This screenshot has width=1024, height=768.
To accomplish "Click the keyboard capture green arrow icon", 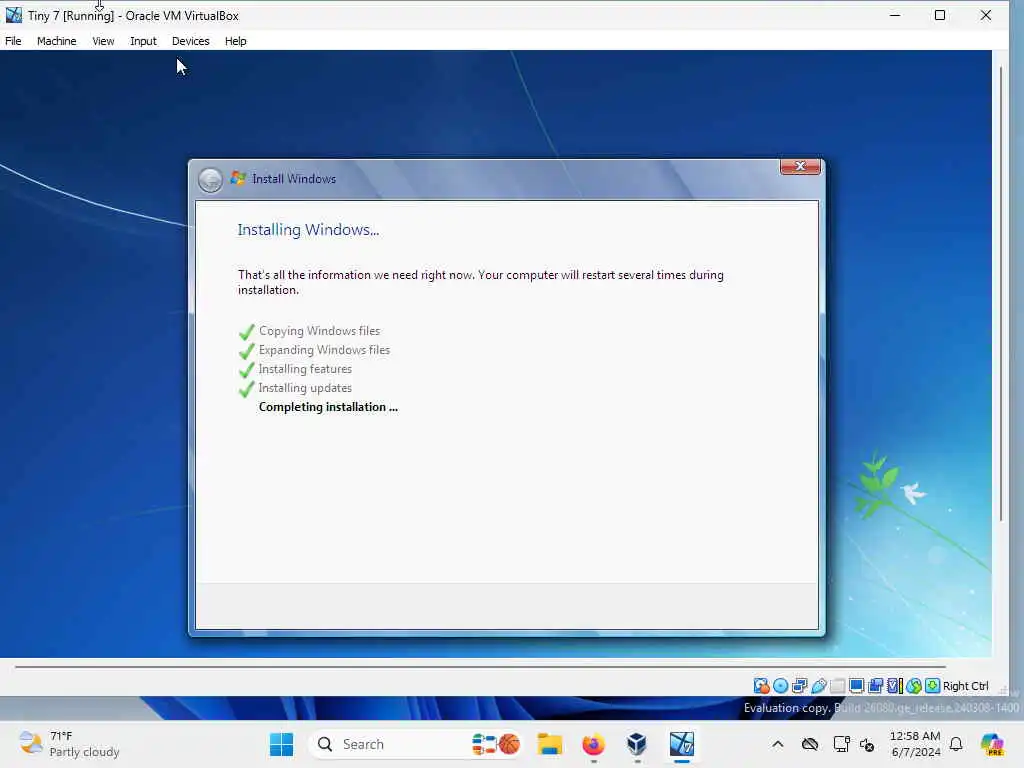I will (933, 686).
